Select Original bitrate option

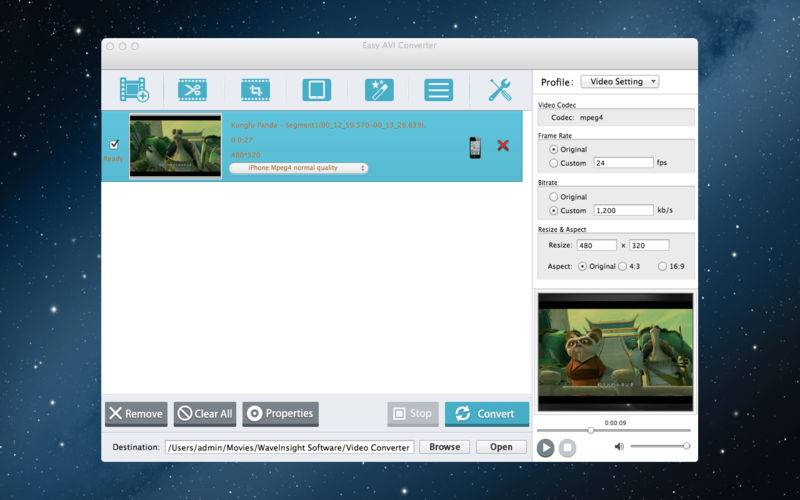[554, 196]
